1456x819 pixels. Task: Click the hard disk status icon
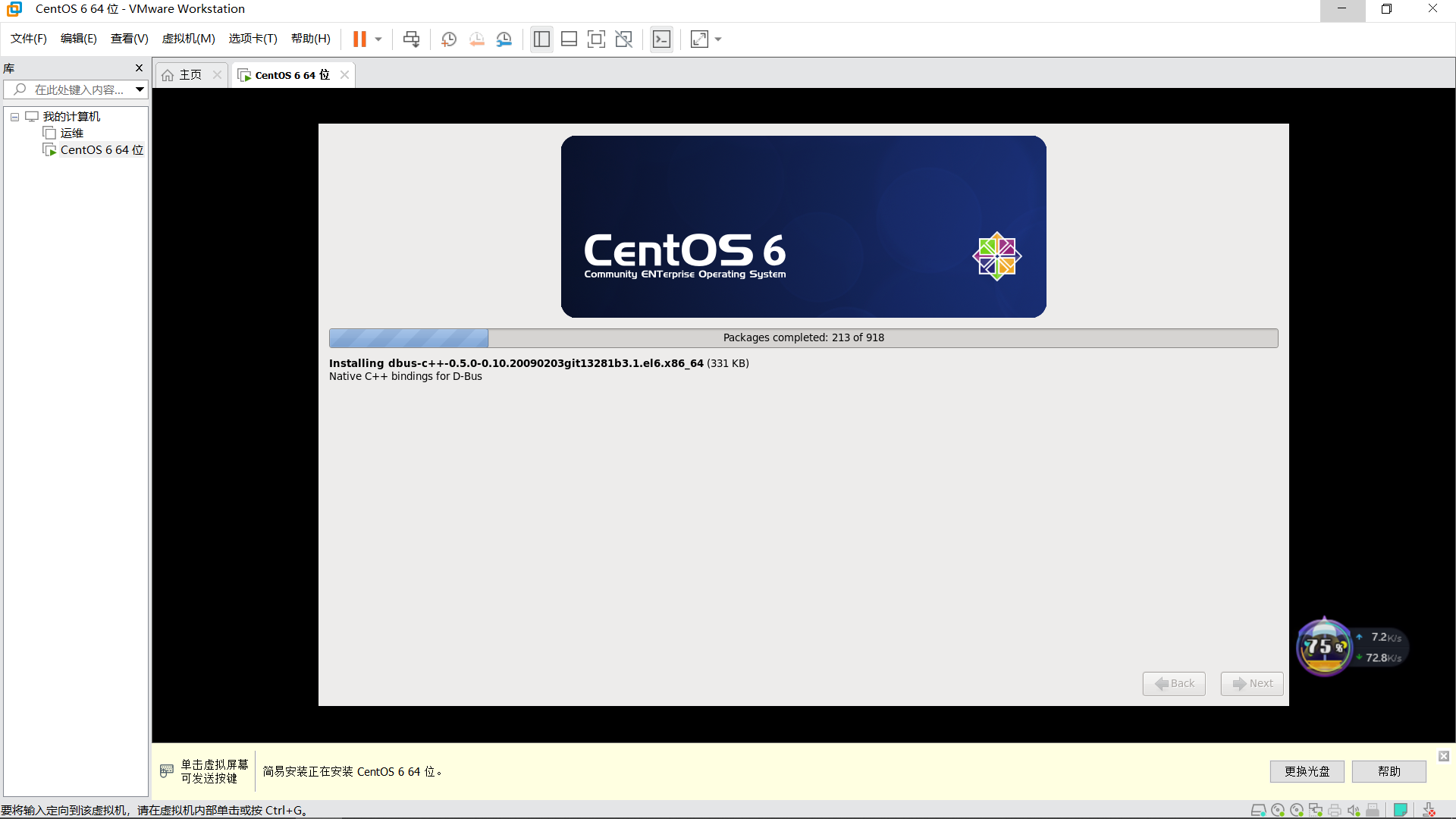(x=1258, y=811)
